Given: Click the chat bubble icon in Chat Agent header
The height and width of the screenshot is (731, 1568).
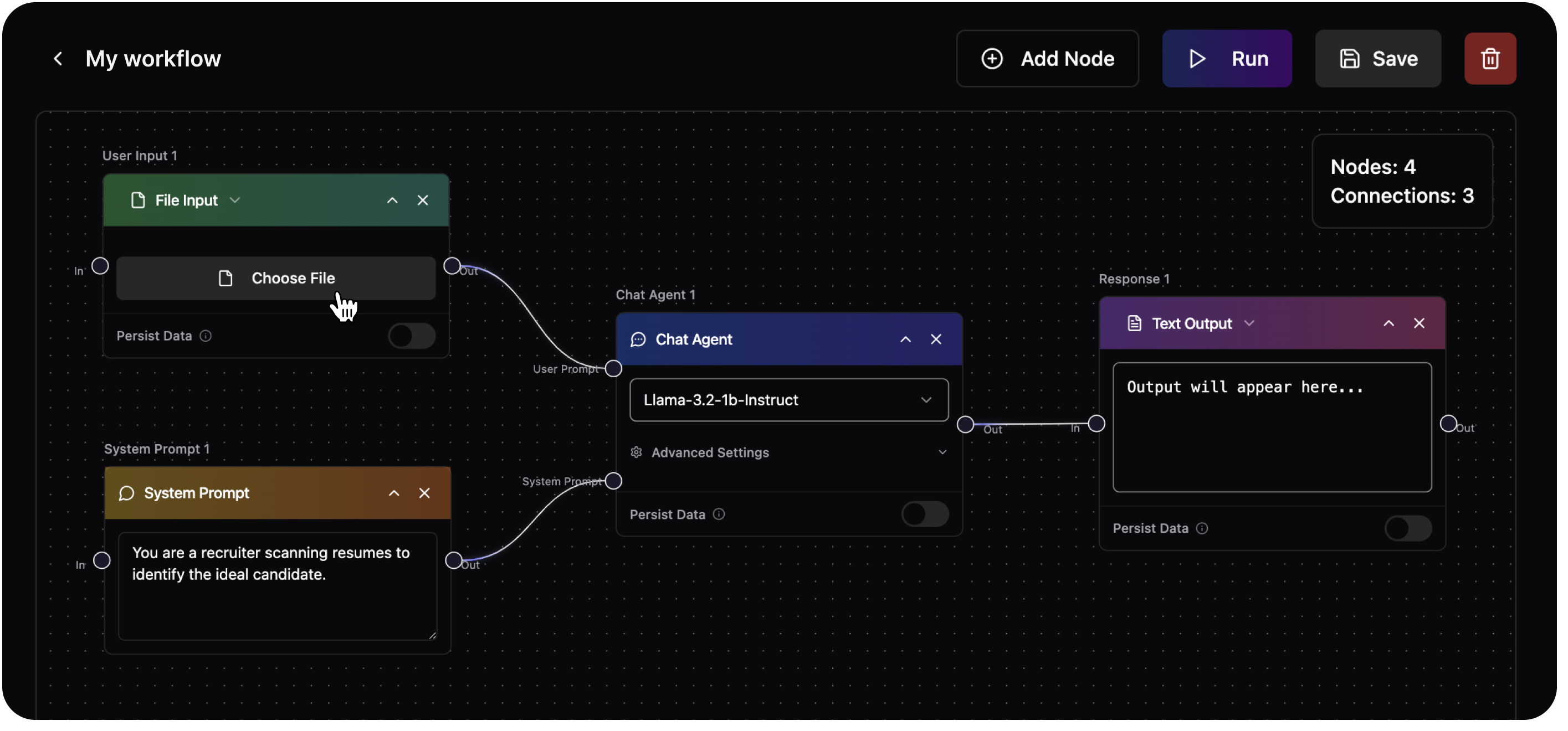Looking at the screenshot, I should (x=637, y=339).
